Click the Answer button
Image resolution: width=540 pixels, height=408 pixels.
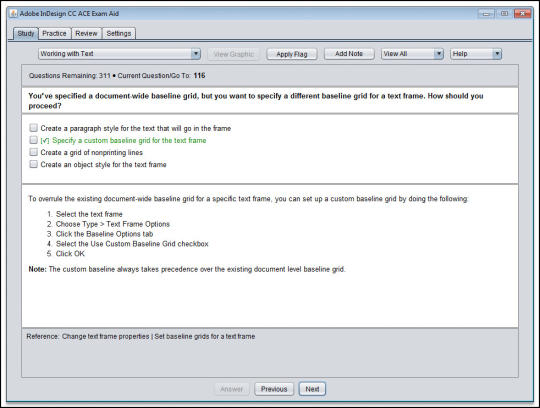click(x=231, y=389)
